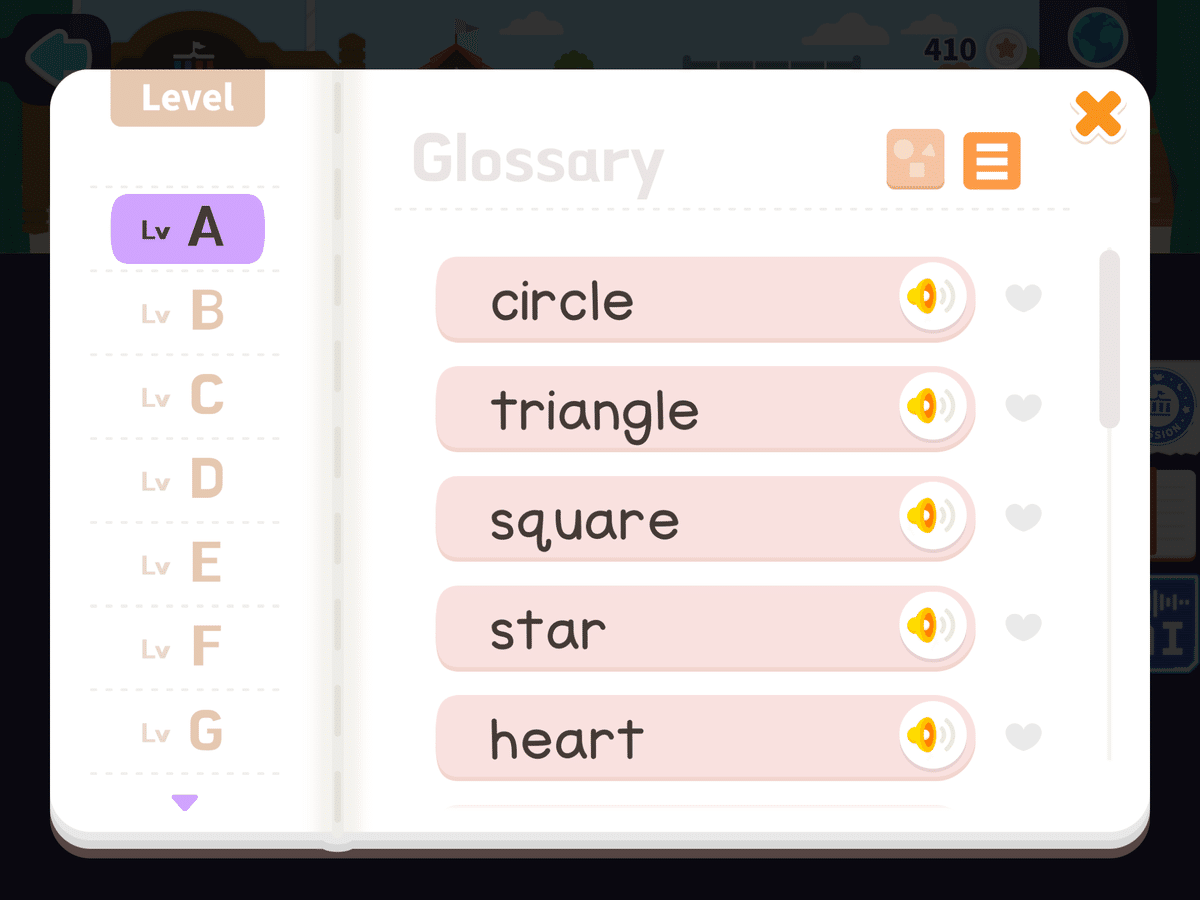The width and height of the screenshot is (1200, 900).
Task: Click the glossary list scrollbar
Action: 1109,339
